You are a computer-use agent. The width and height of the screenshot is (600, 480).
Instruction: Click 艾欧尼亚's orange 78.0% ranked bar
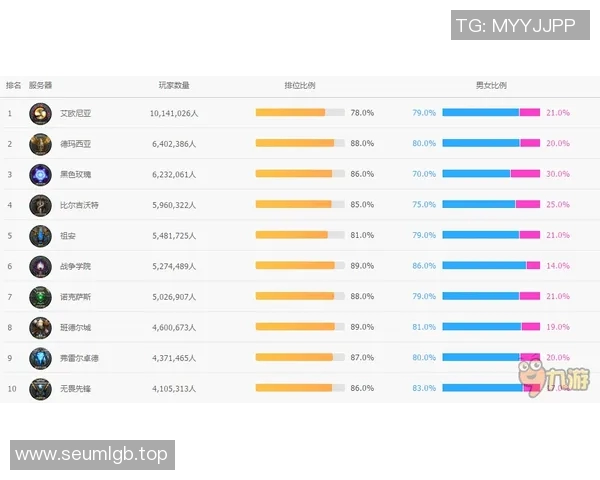coord(291,113)
